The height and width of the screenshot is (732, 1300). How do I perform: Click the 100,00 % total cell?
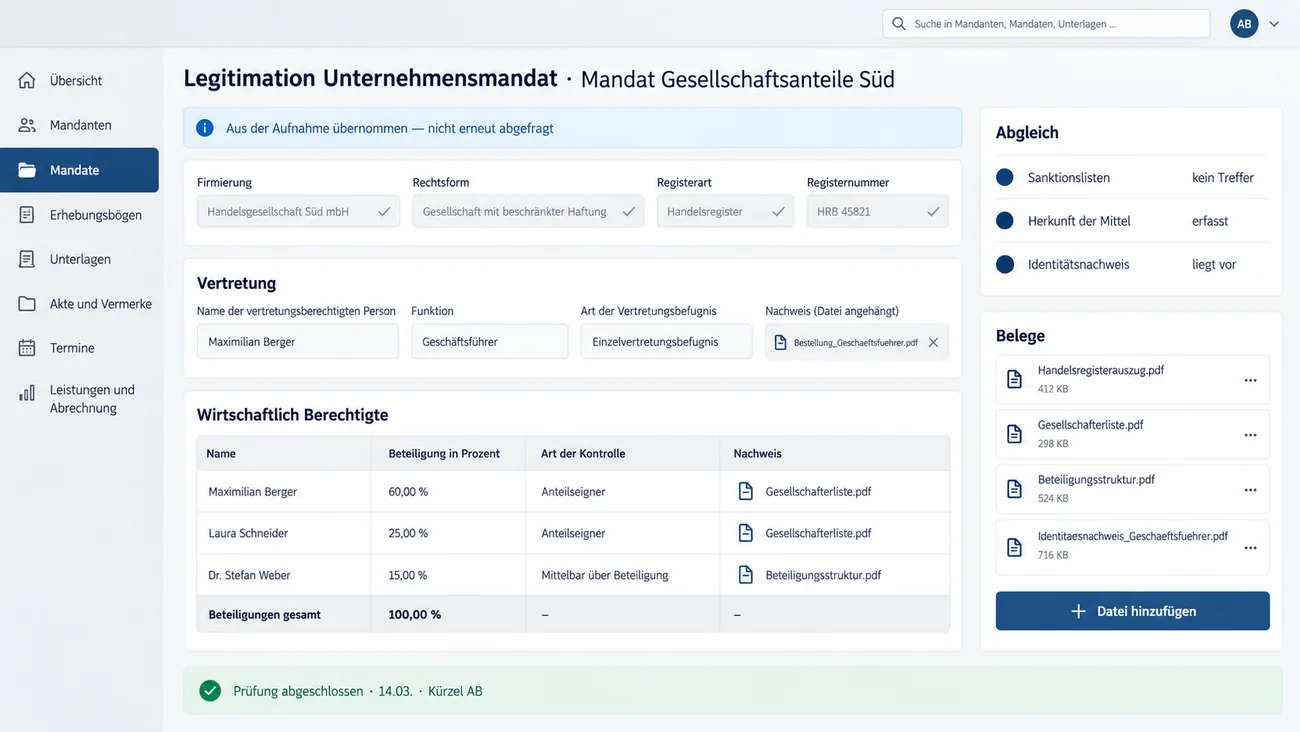click(414, 614)
